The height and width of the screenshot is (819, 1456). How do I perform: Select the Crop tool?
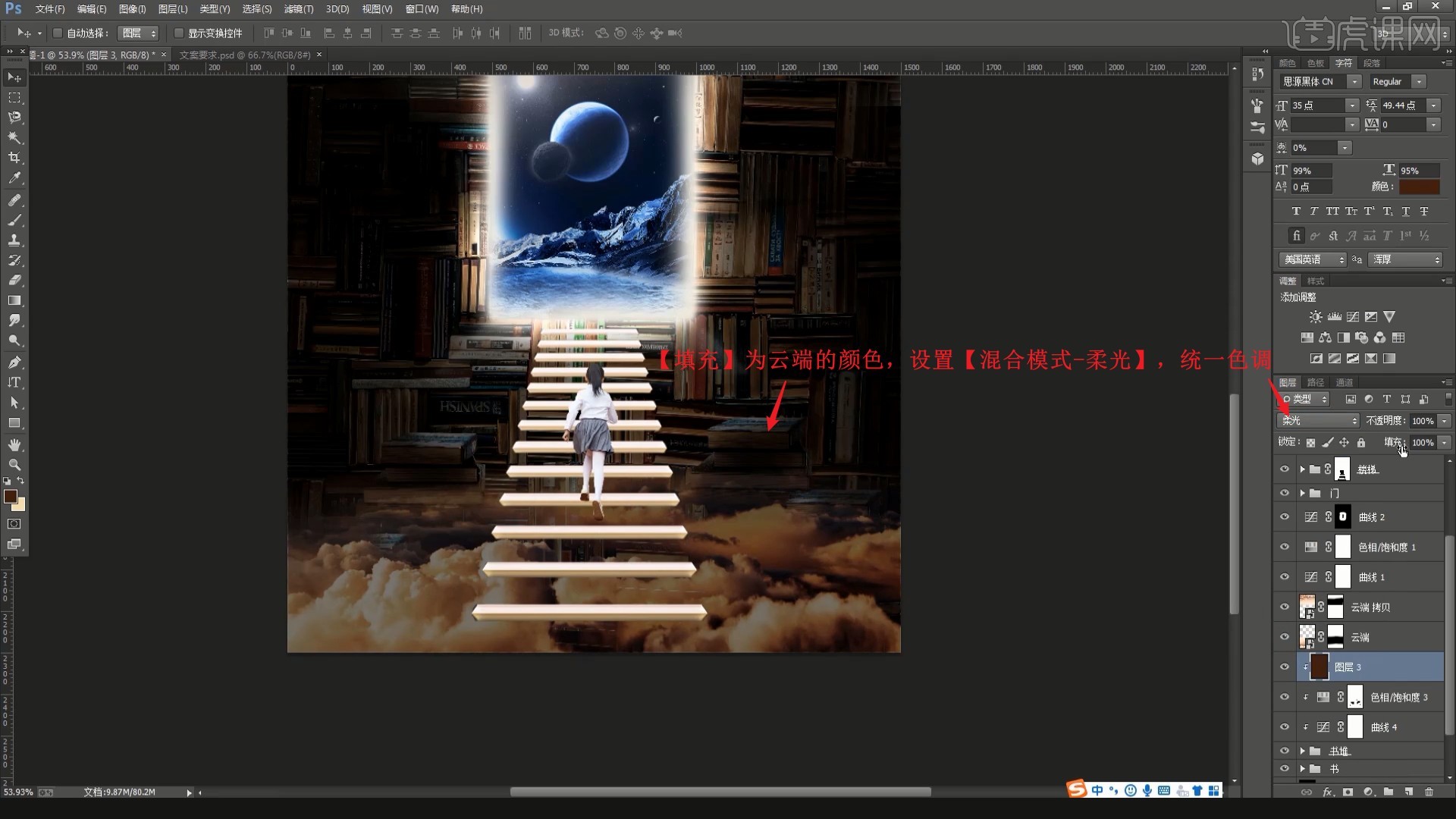[14, 158]
